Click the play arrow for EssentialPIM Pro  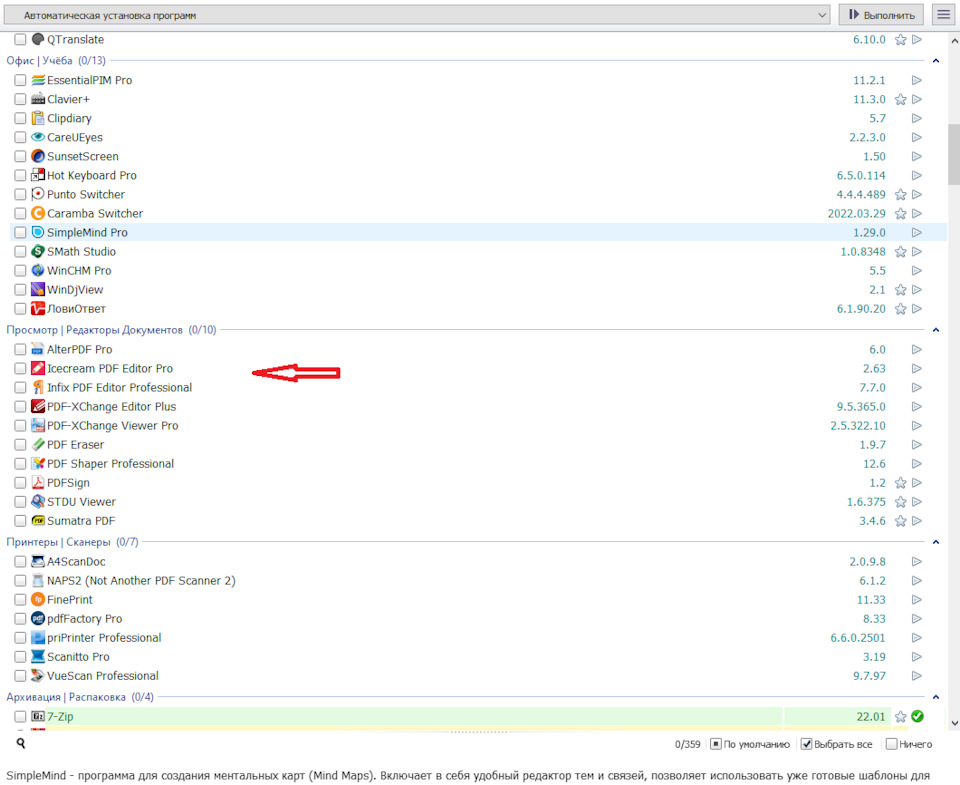(x=917, y=80)
